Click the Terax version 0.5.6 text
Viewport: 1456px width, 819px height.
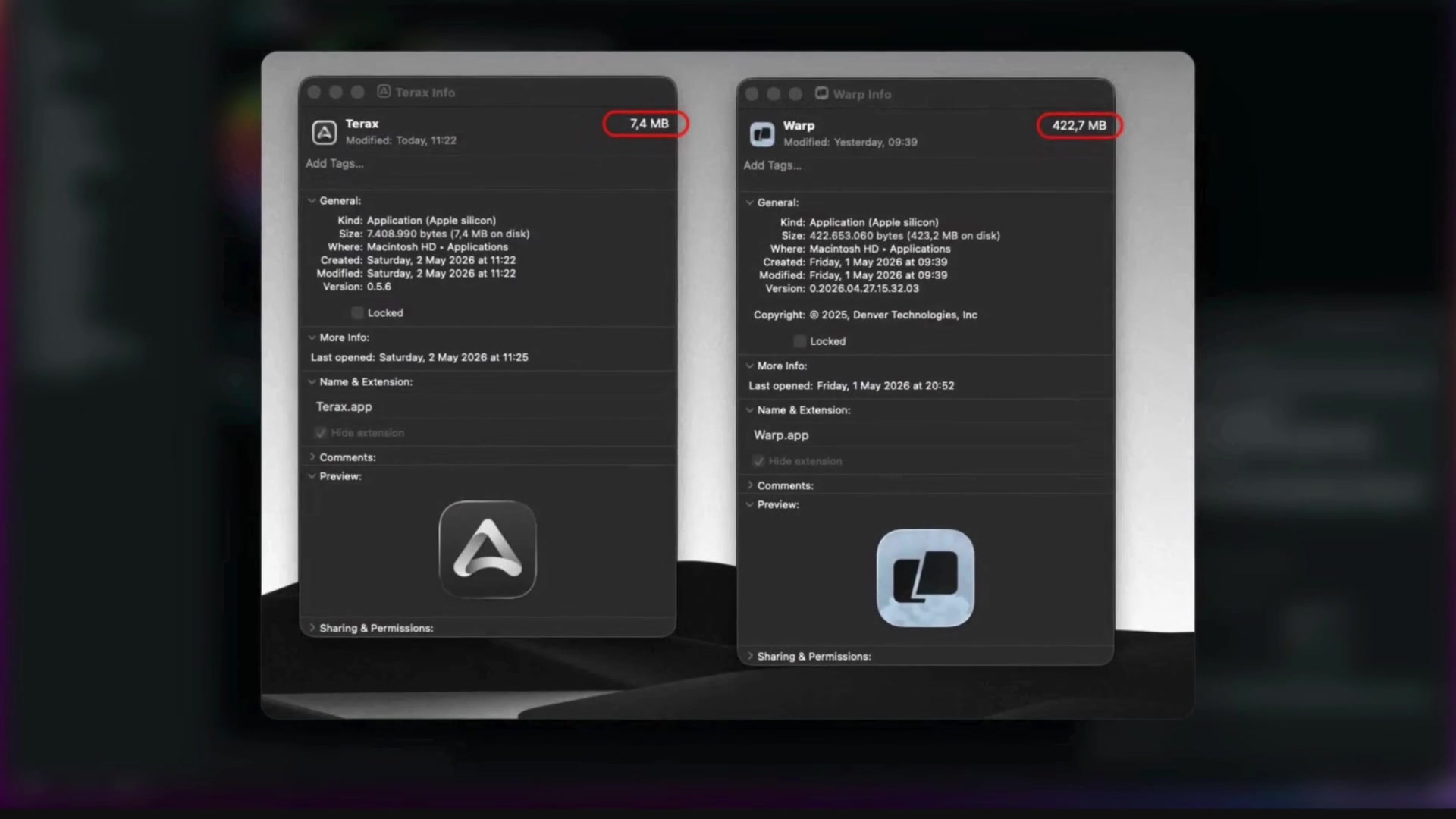coord(379,287)
